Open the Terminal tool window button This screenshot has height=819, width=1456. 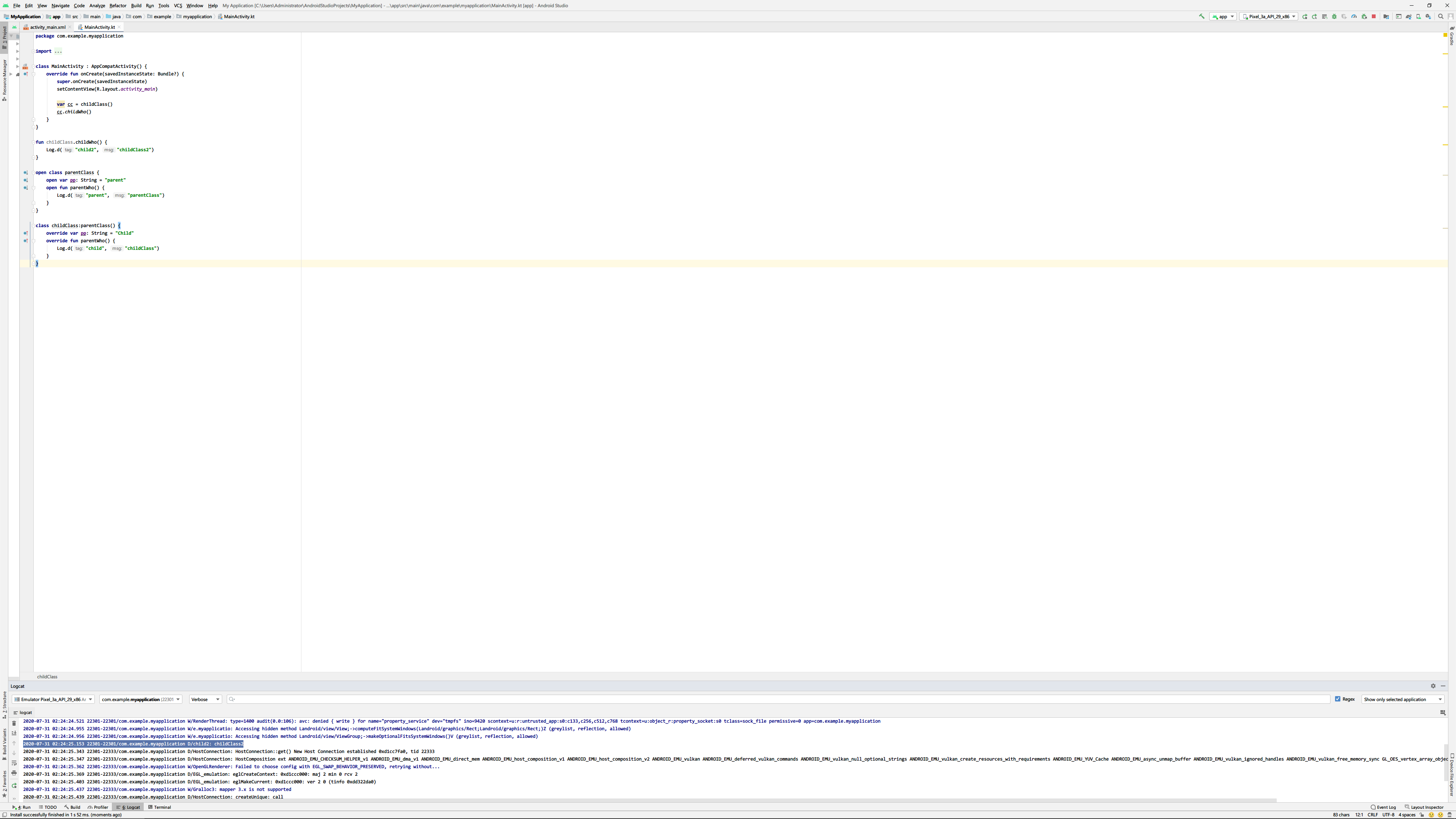[159, 807]
